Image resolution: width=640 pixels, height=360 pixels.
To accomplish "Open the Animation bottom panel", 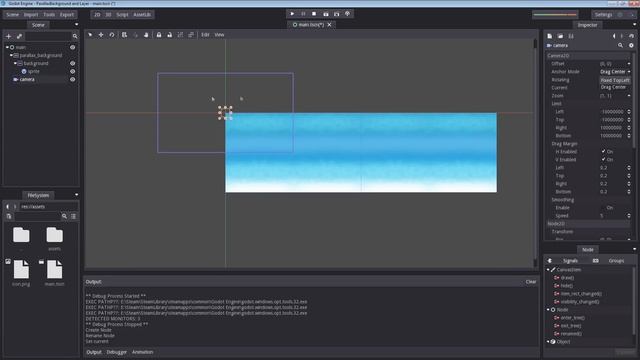I will click(142, 352).
